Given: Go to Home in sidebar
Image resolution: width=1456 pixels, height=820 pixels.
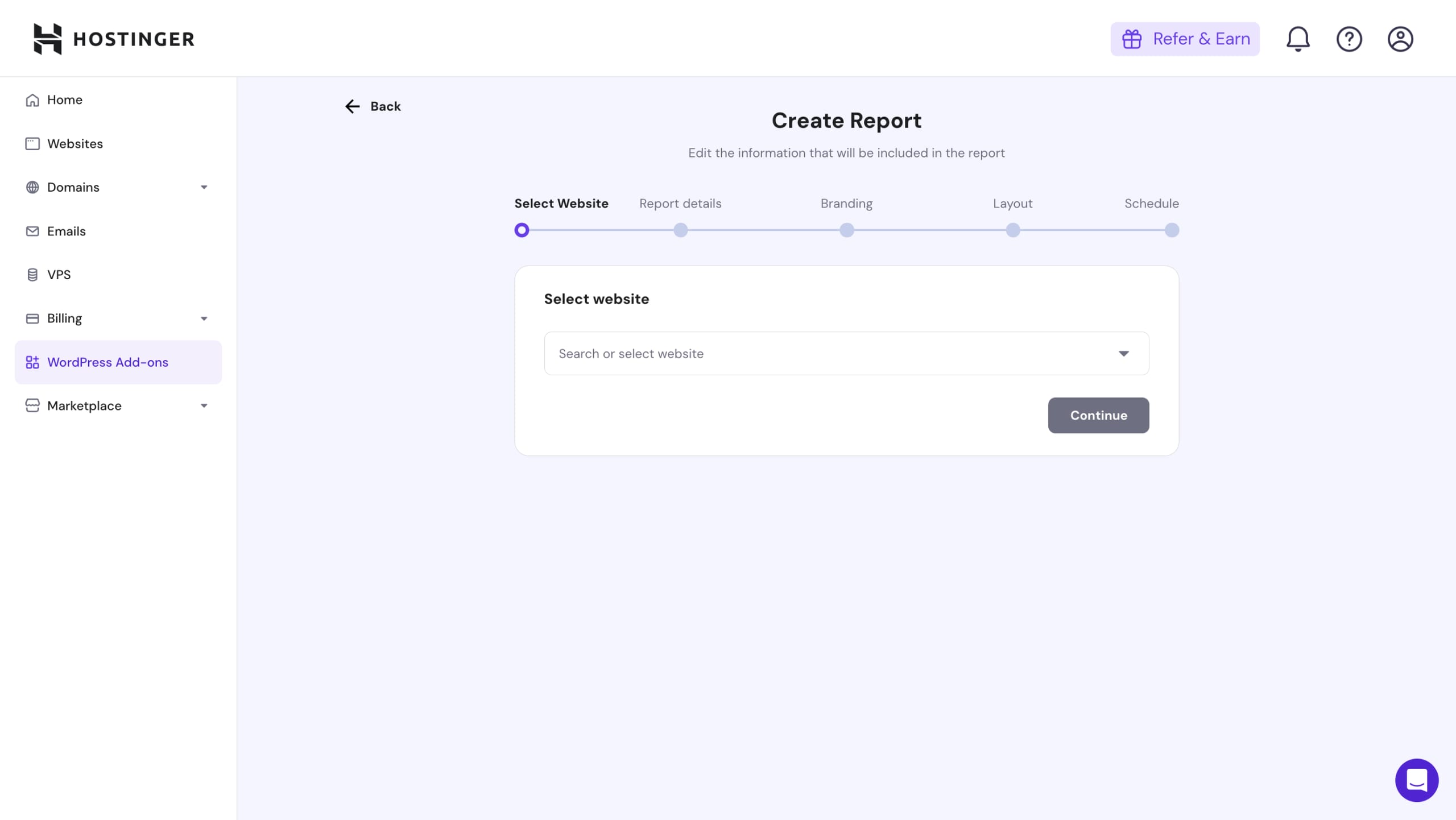Looking at the screenshot, I should coord(64,100).
